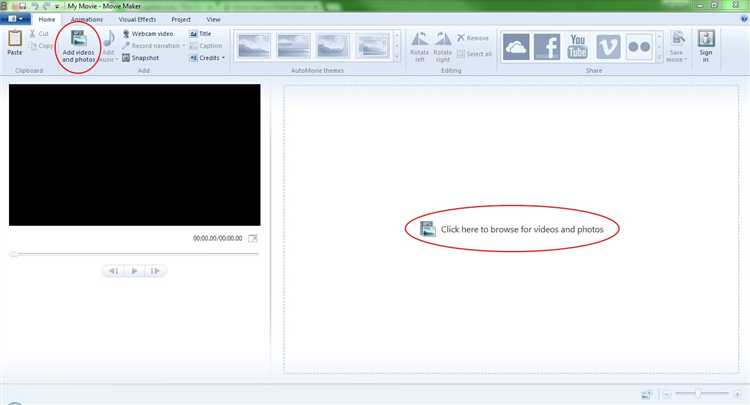The height and width of the screenshot is (405, 750).
Task: Select the second AutoMovie theme thumbnail
Action: [293, 46]
